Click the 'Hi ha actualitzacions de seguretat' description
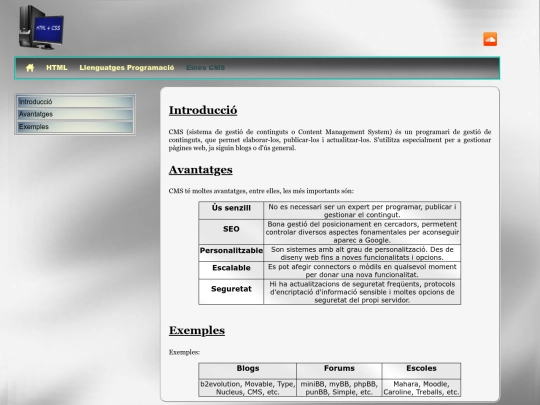The height and width of the screenshot is (405, 540). coord(362,292)
